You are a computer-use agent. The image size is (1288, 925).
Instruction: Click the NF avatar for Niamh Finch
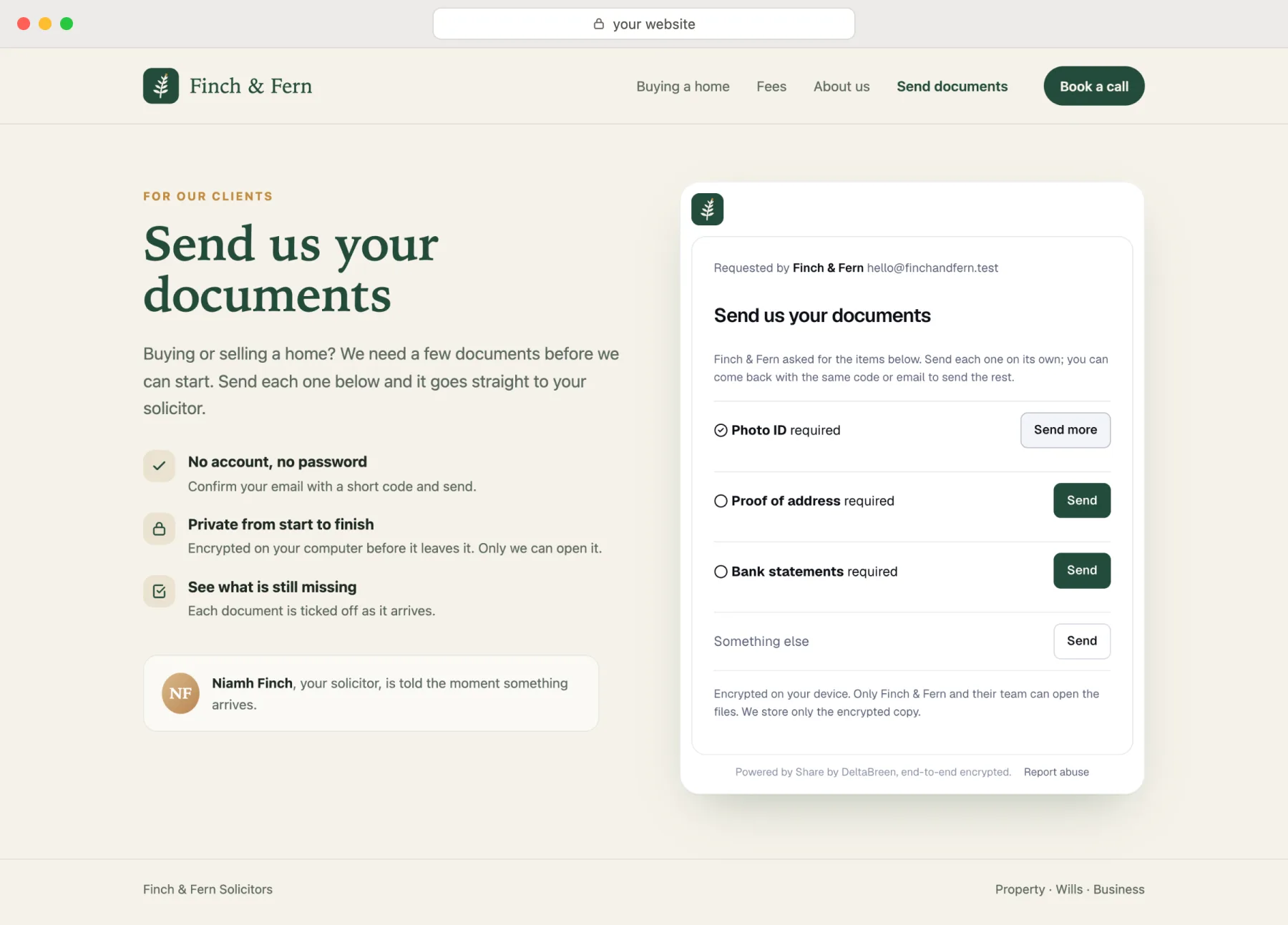pos(180,693)
